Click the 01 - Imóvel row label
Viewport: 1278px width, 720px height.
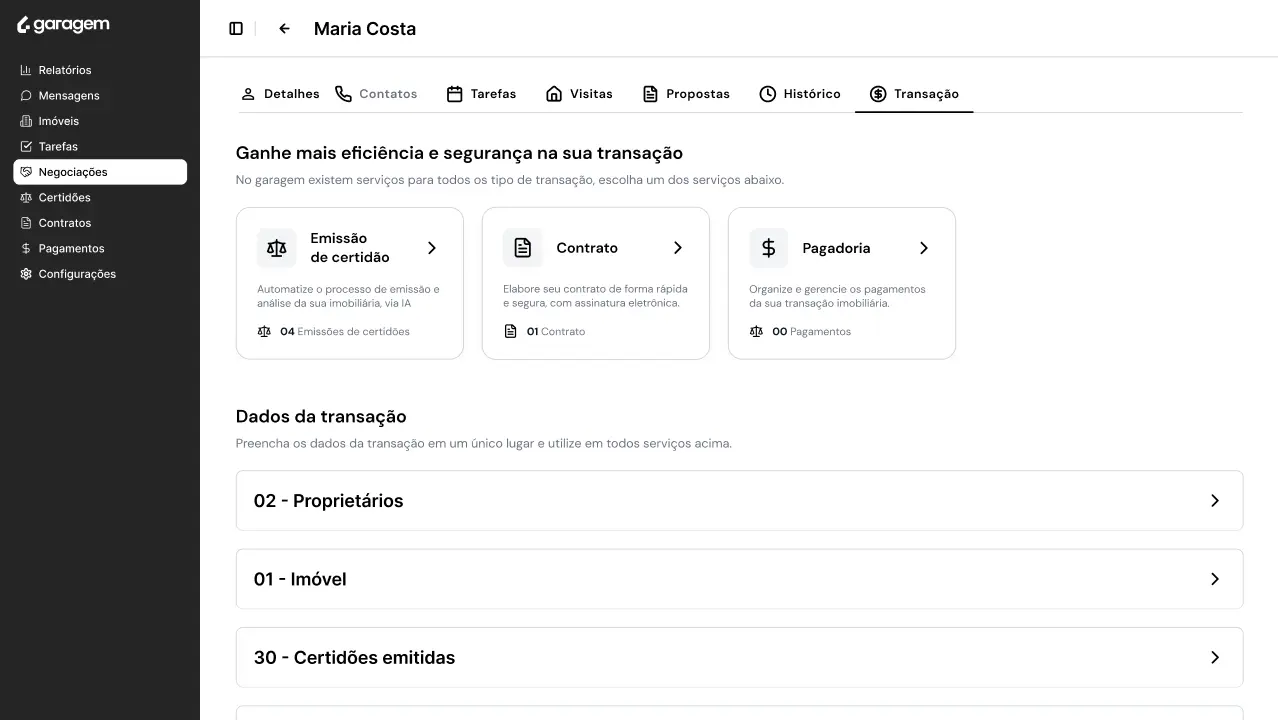[x=300, y=579]
